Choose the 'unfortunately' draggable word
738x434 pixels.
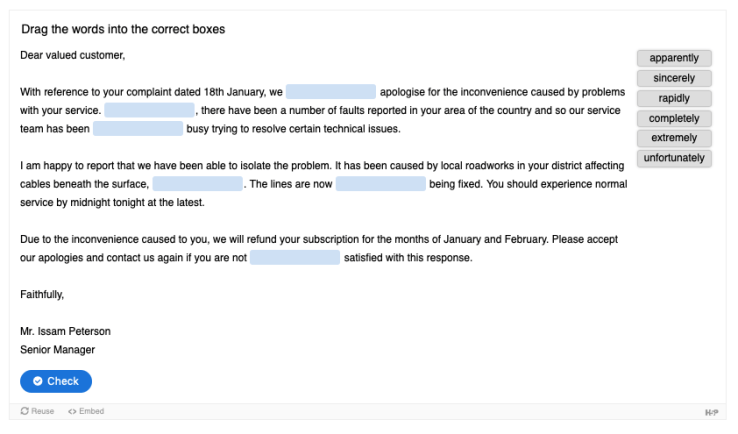674,158
